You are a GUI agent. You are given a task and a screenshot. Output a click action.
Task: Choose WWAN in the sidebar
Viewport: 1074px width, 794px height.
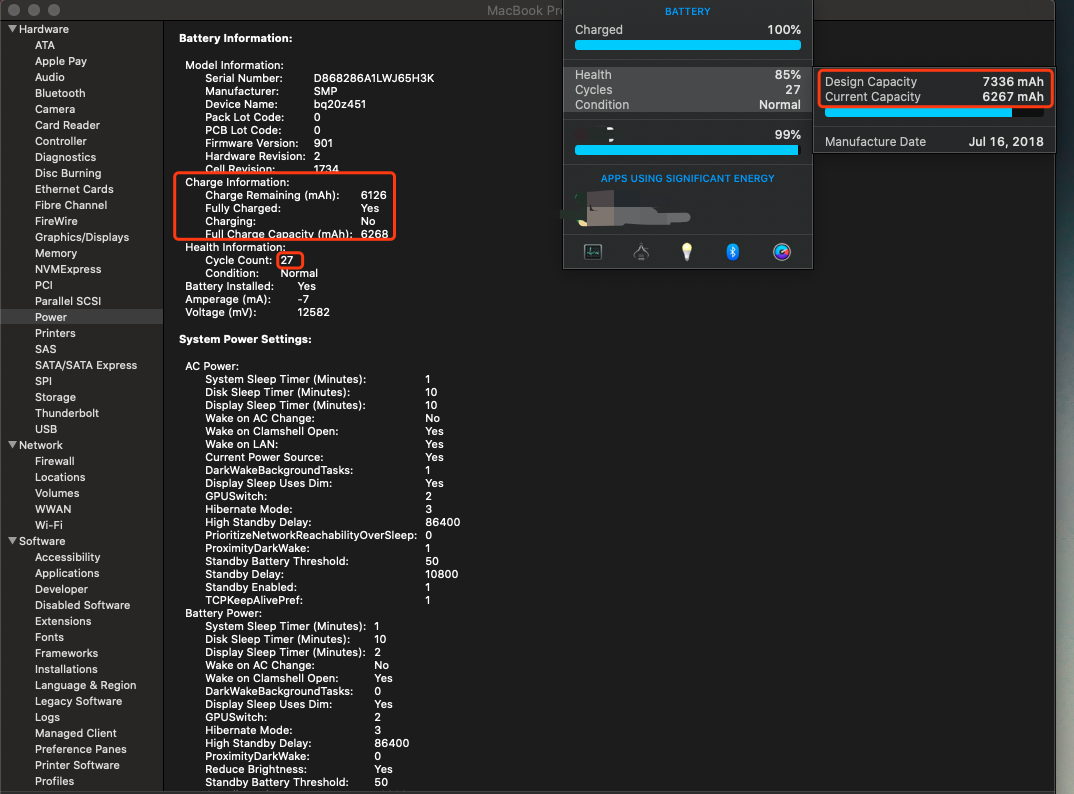[53, 509]
